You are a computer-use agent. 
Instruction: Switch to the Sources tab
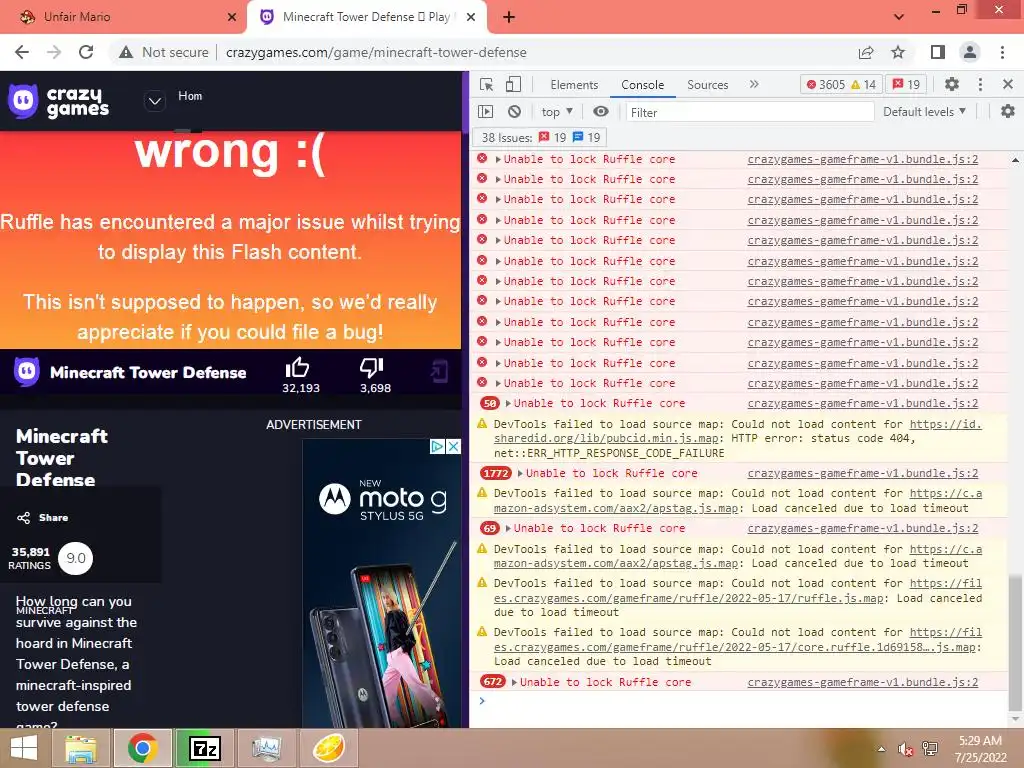point(707,85)
